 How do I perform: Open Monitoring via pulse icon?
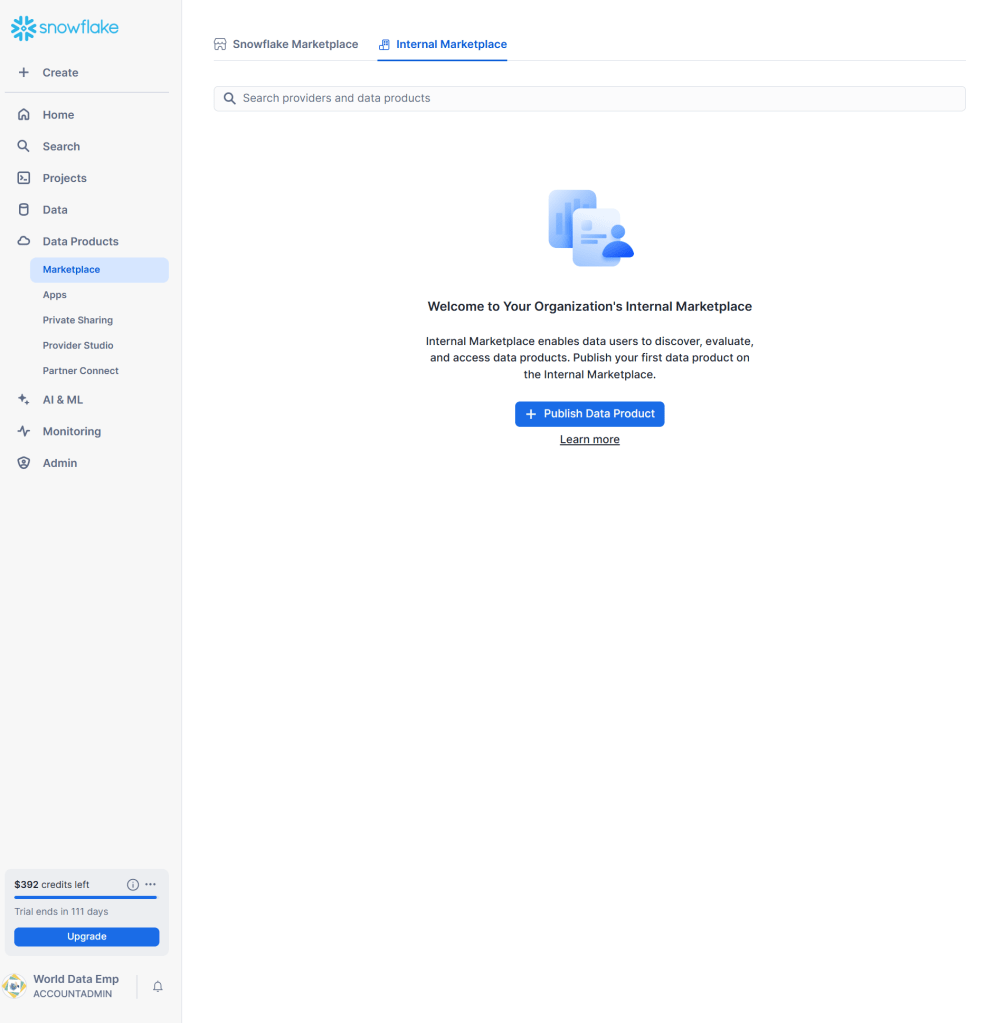24,432
